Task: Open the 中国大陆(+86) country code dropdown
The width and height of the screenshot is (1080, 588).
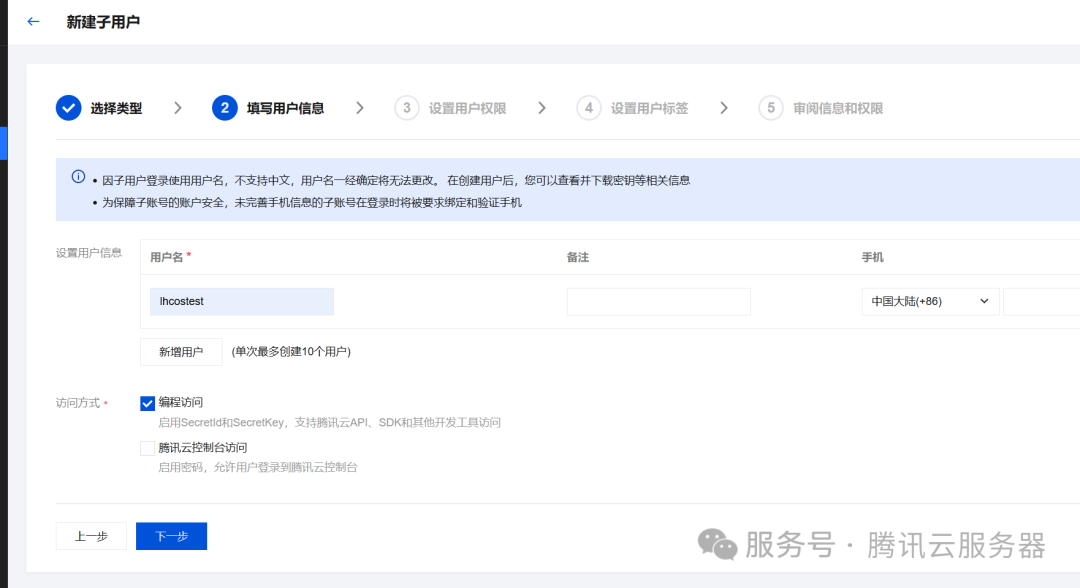Action: pos(930,302)
